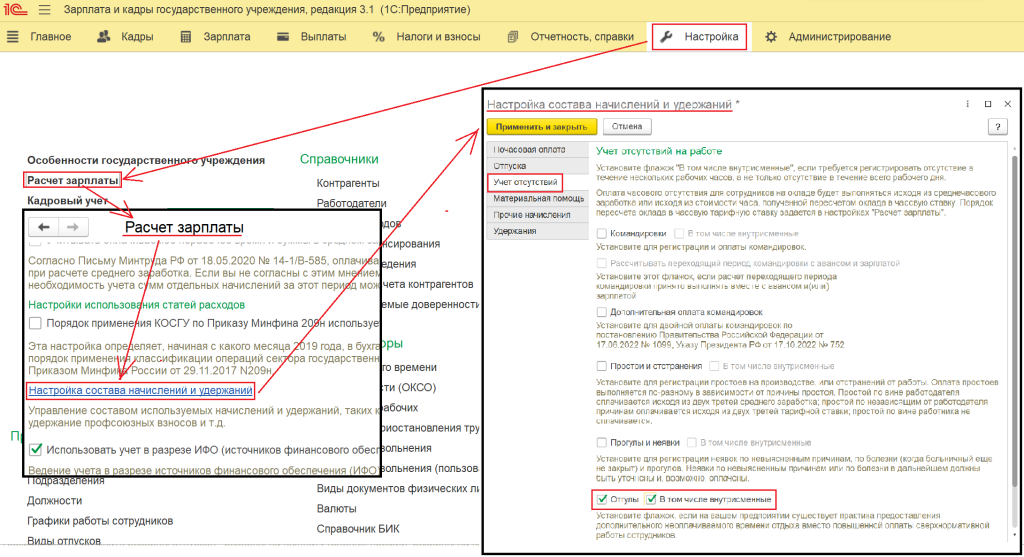Uncheck В том числе внутрисменные next to Отгулы
Viewport: 1024px width, 557px height.
point(651,500)
